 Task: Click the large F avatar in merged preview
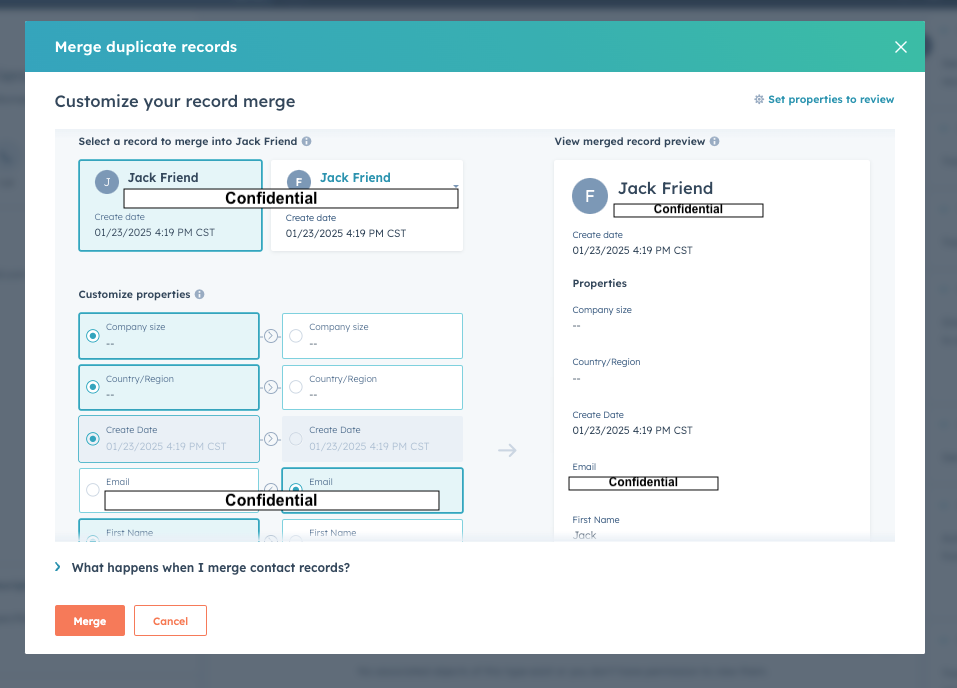coord(590,196)
